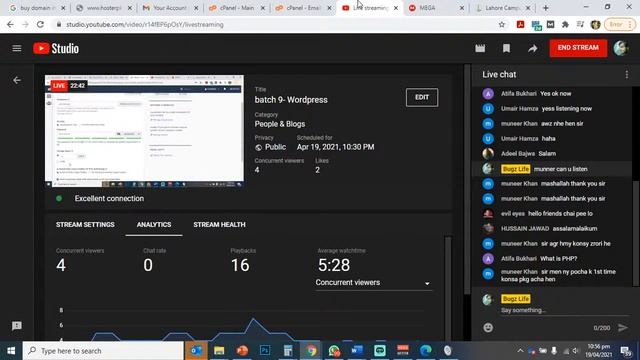Screen dimensions: 640x360
Task: Click the Average watchtime value 5:28
Action: click(333, 265)
